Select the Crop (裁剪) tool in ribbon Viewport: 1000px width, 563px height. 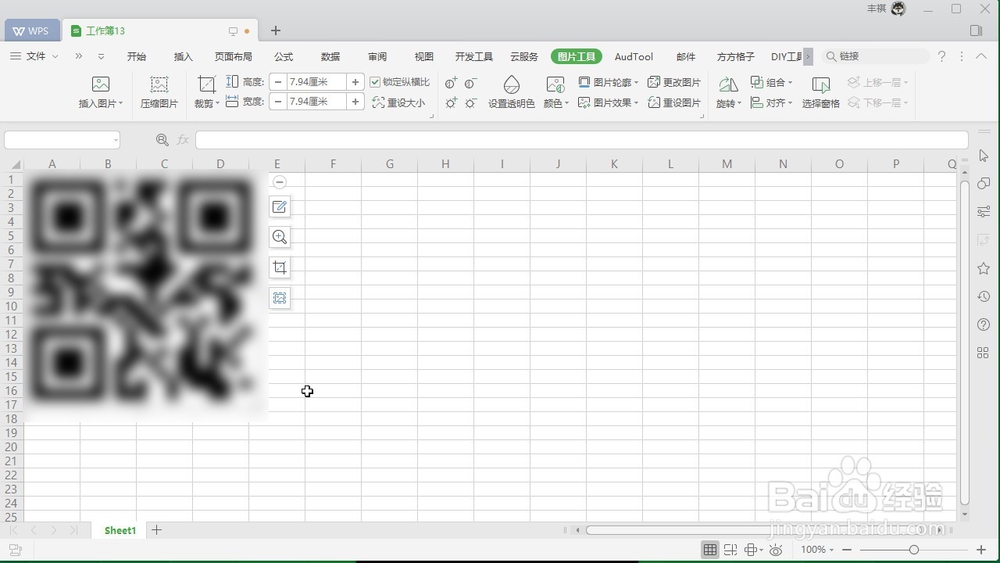tap(206, 92)
